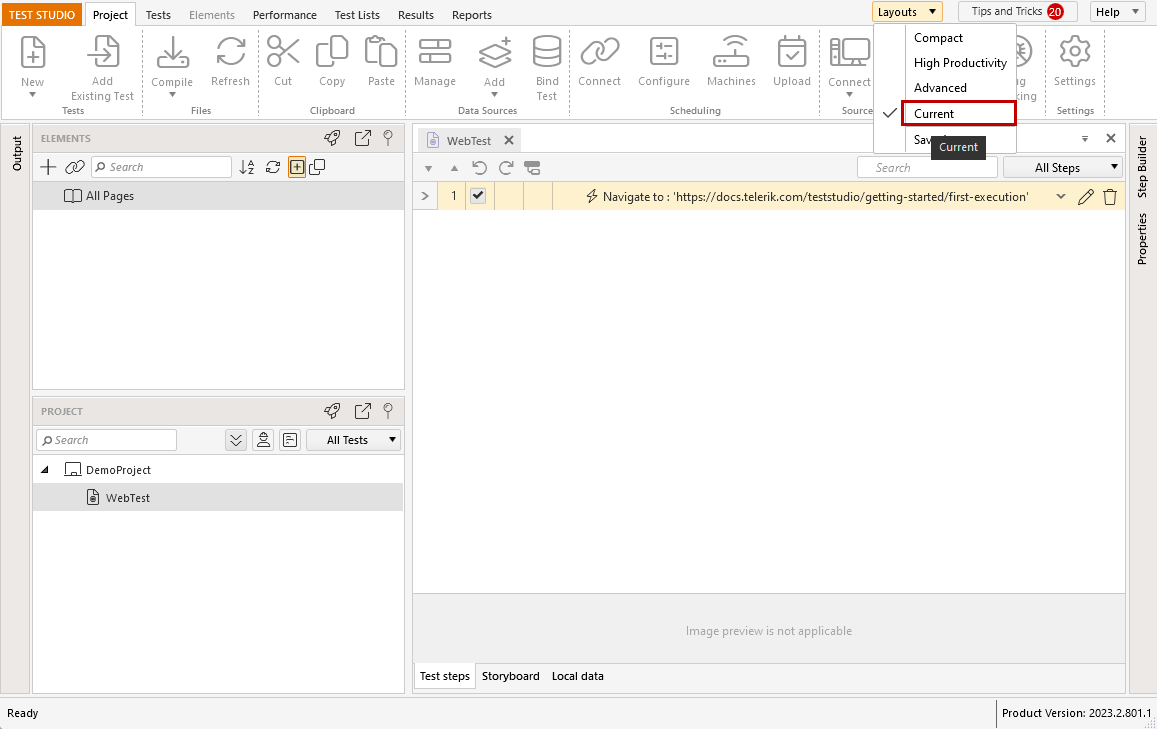
Task: Click the Upload icon
Action: [x=792, y=52]
